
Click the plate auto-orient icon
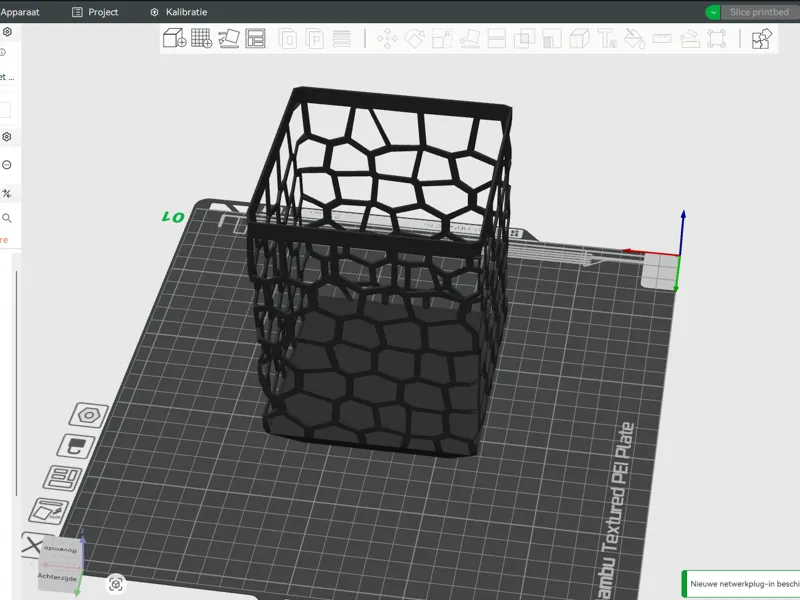click(x=49, y=511)
